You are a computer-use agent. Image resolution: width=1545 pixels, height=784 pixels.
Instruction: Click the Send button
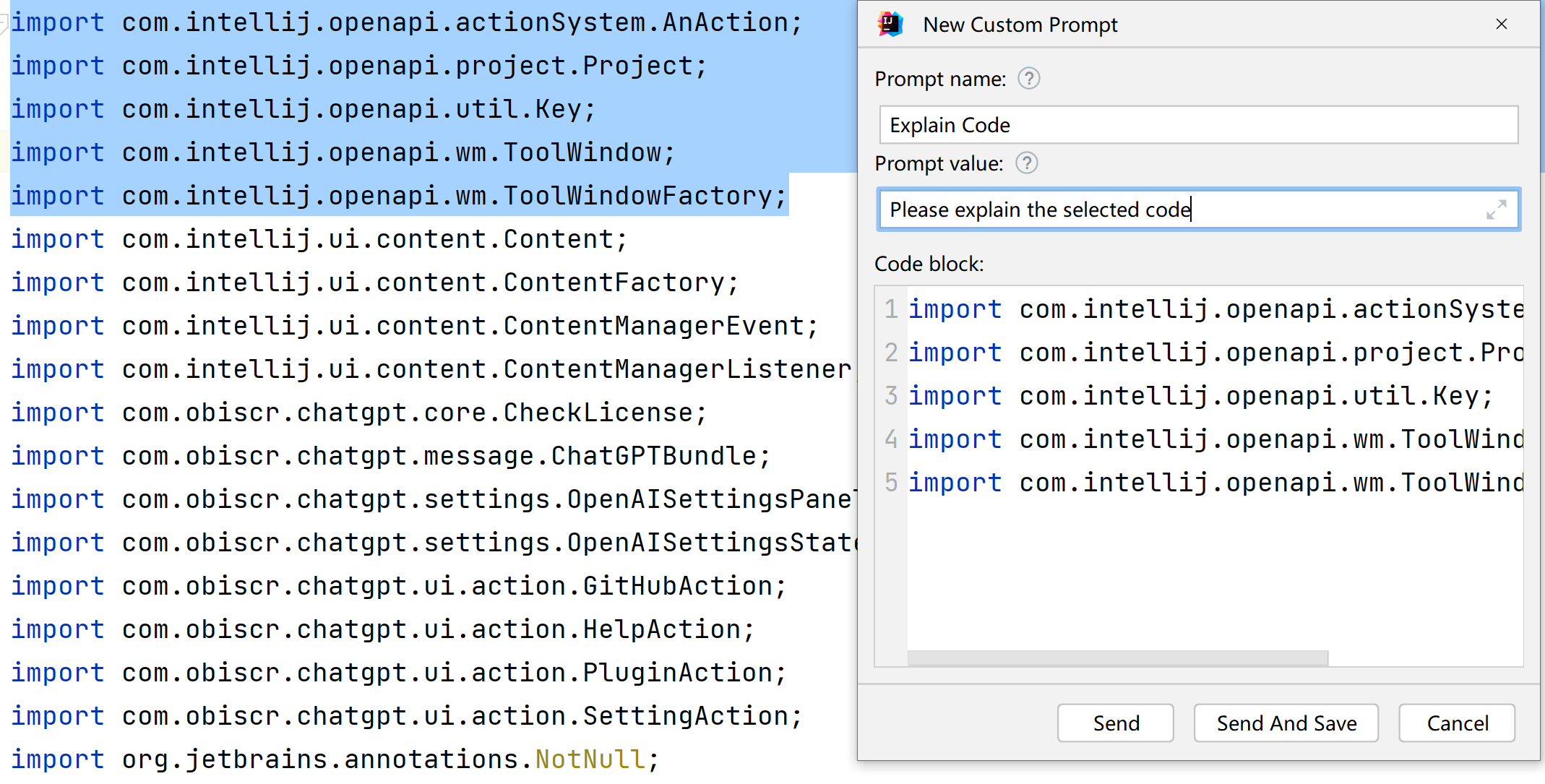1115,723
